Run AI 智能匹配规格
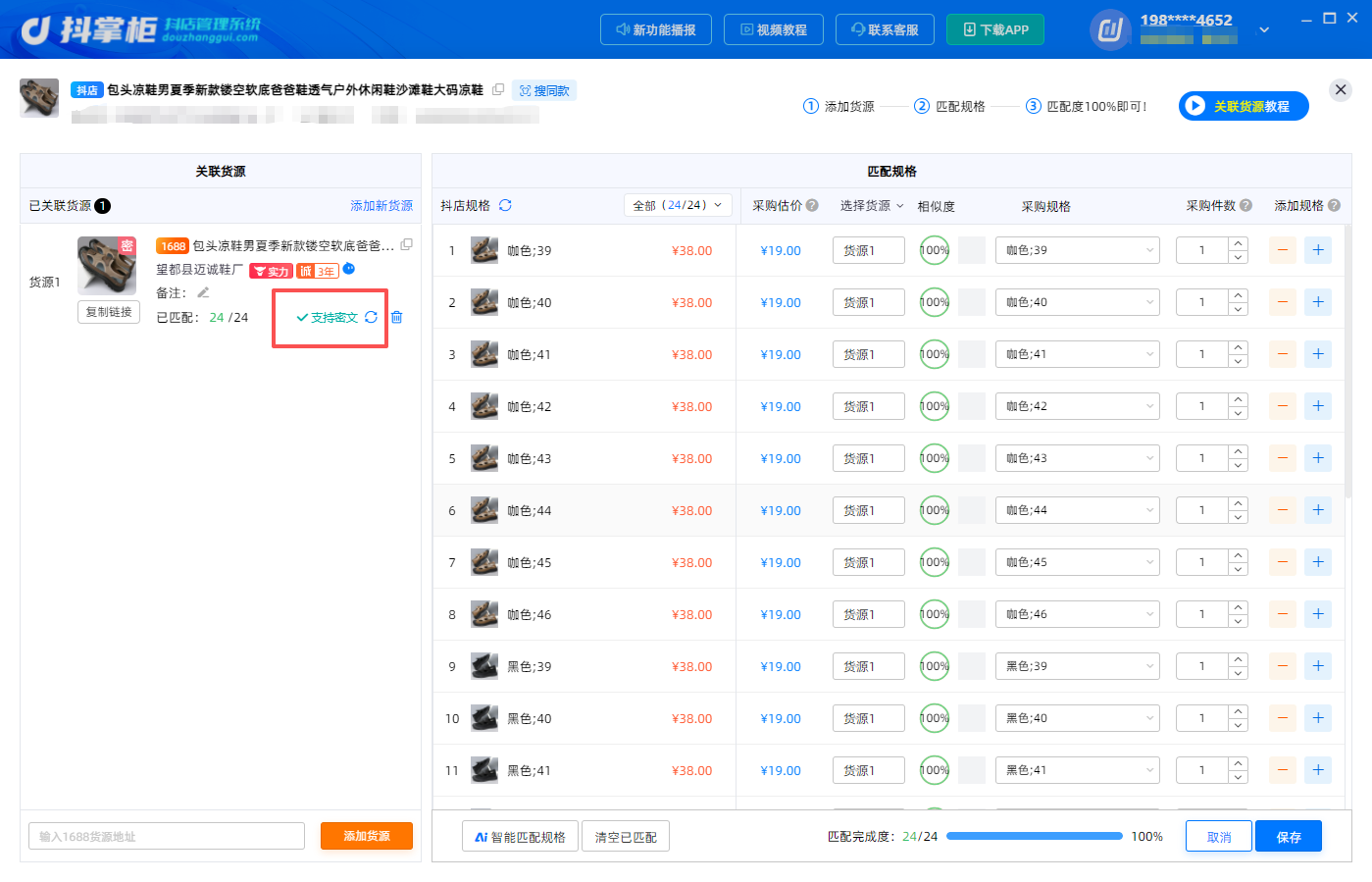This screenshot has width=1372, height=882. coord(520,837)
